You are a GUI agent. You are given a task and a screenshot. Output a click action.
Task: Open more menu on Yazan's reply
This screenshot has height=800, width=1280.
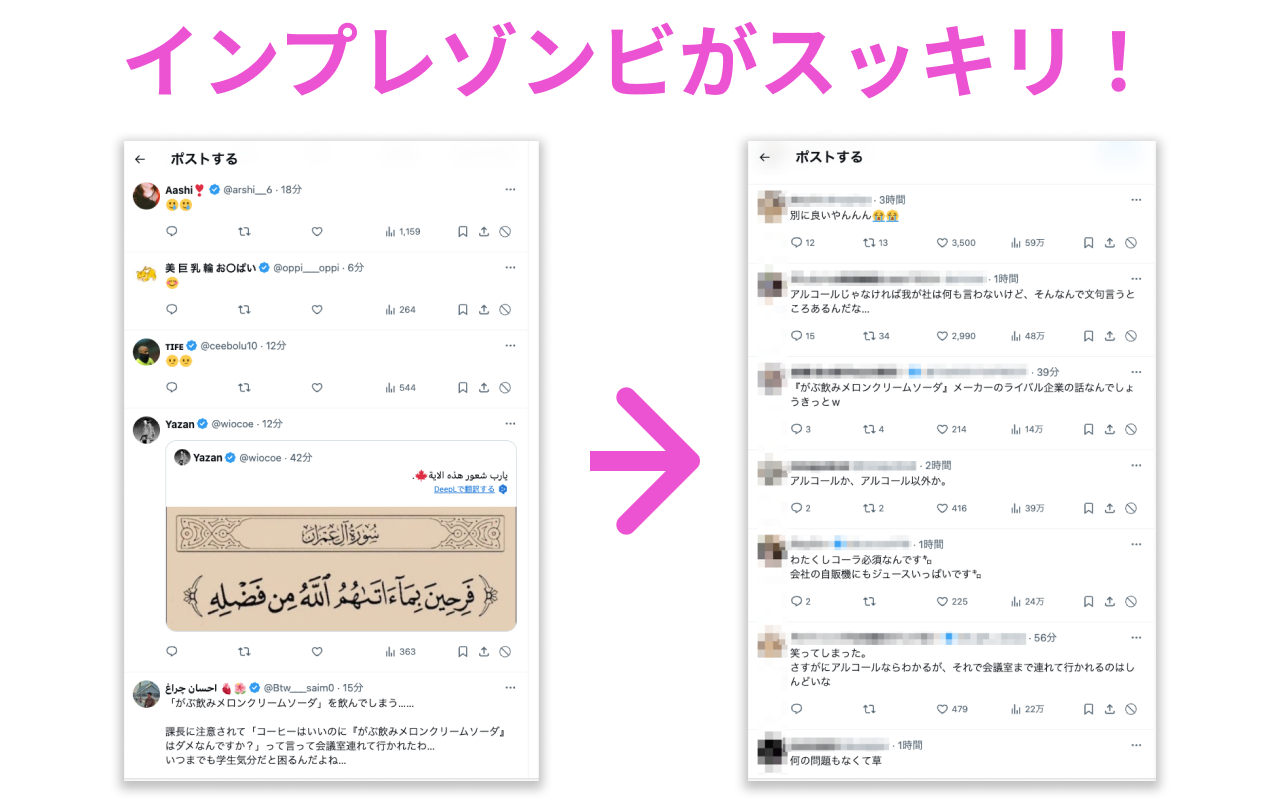(510, 423)
